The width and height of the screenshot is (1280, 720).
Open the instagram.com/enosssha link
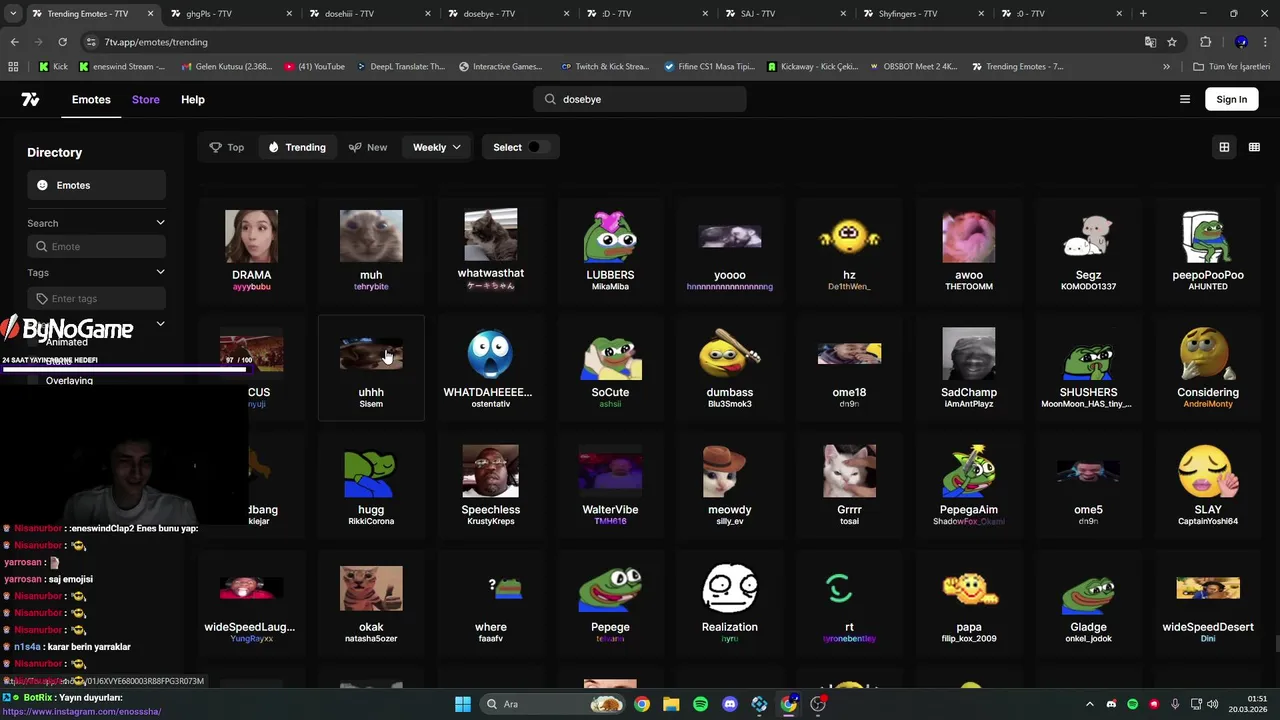[x=81, y=711]
